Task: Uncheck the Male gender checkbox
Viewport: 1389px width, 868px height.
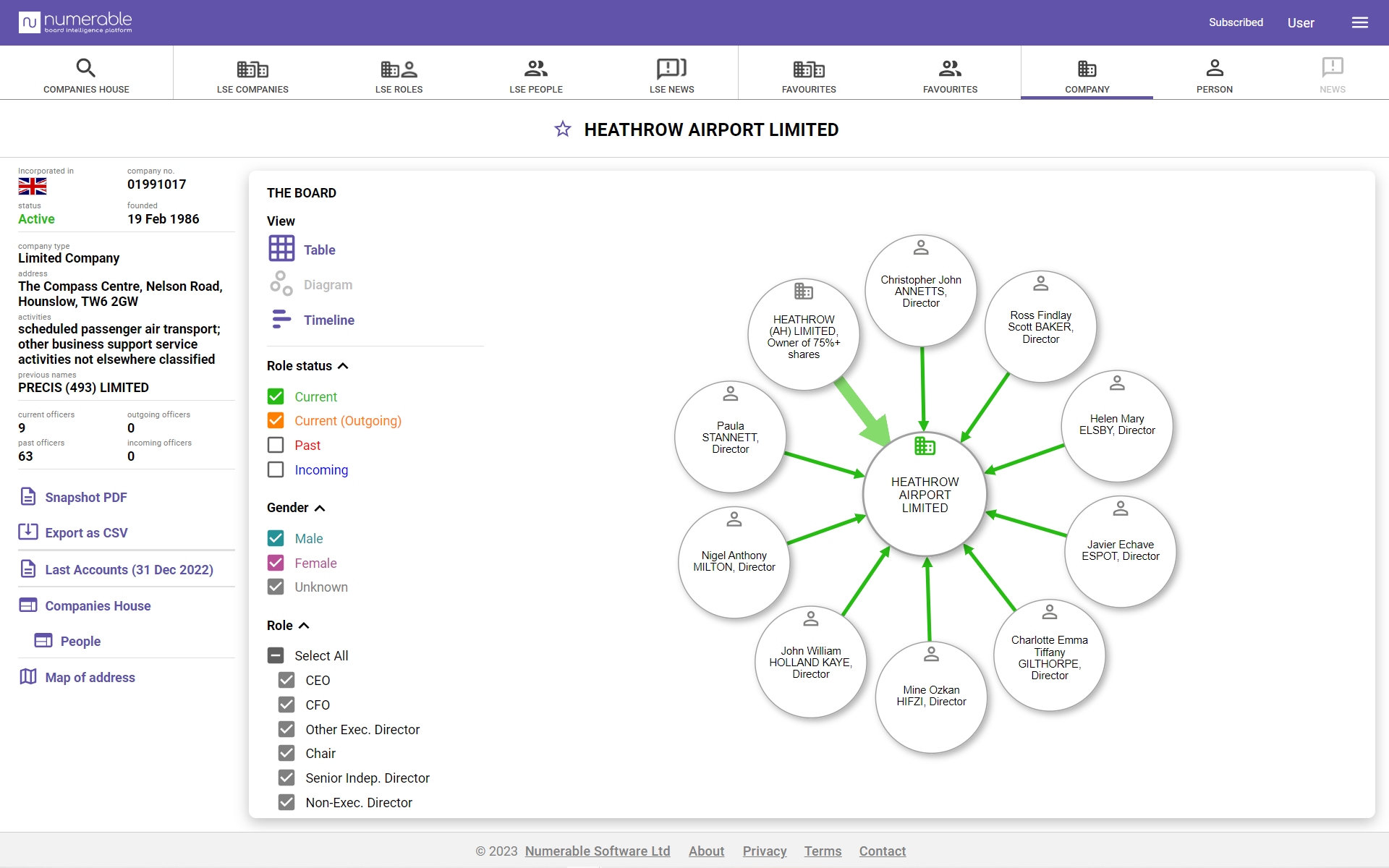Action: coord(276,538)
